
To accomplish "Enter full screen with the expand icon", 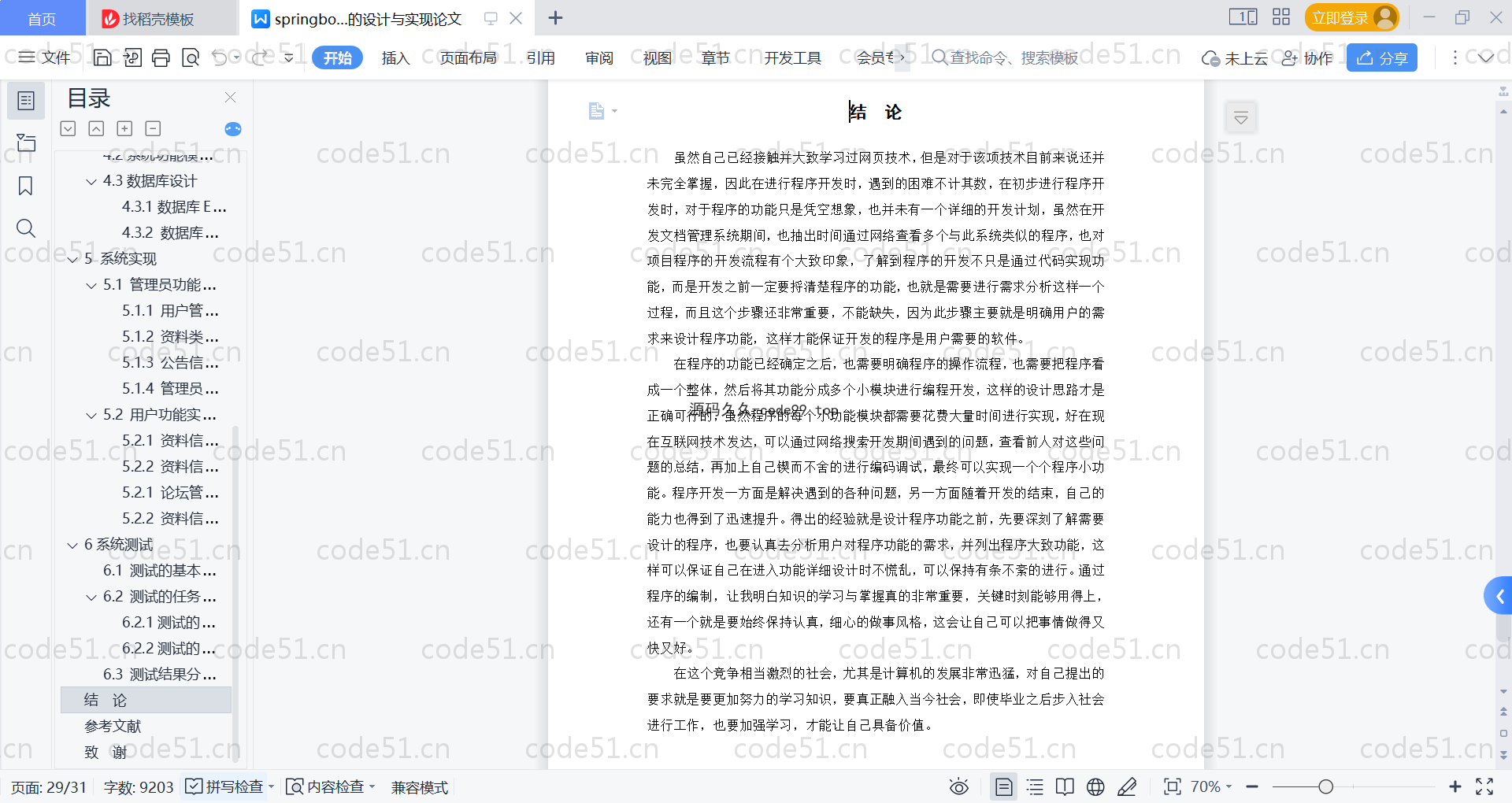I will tap(1484, 786).
